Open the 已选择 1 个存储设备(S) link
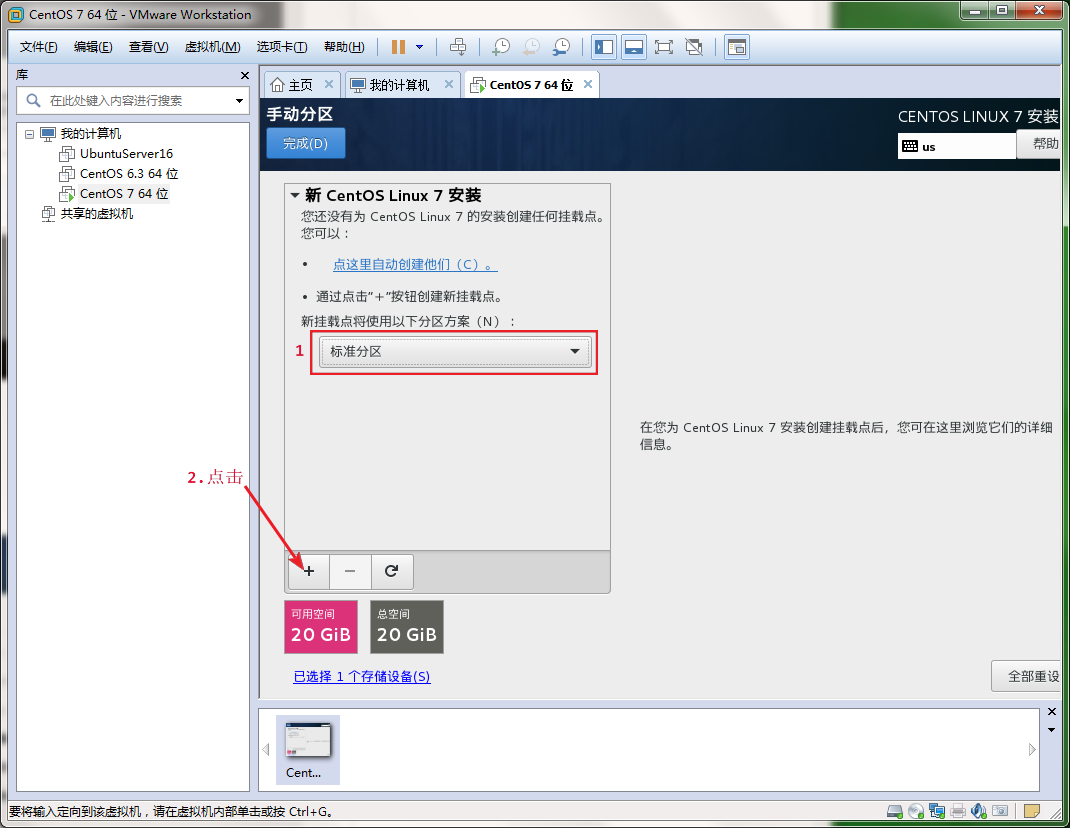The image size is (1070, 828). point(362,676)
